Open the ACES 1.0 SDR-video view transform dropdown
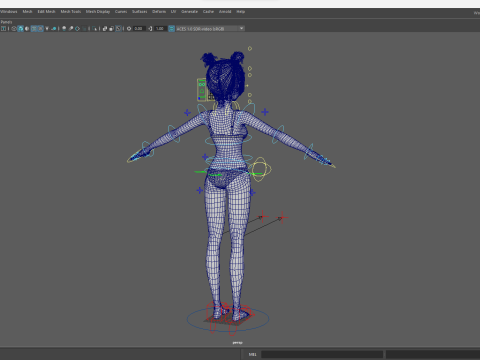 210,29
